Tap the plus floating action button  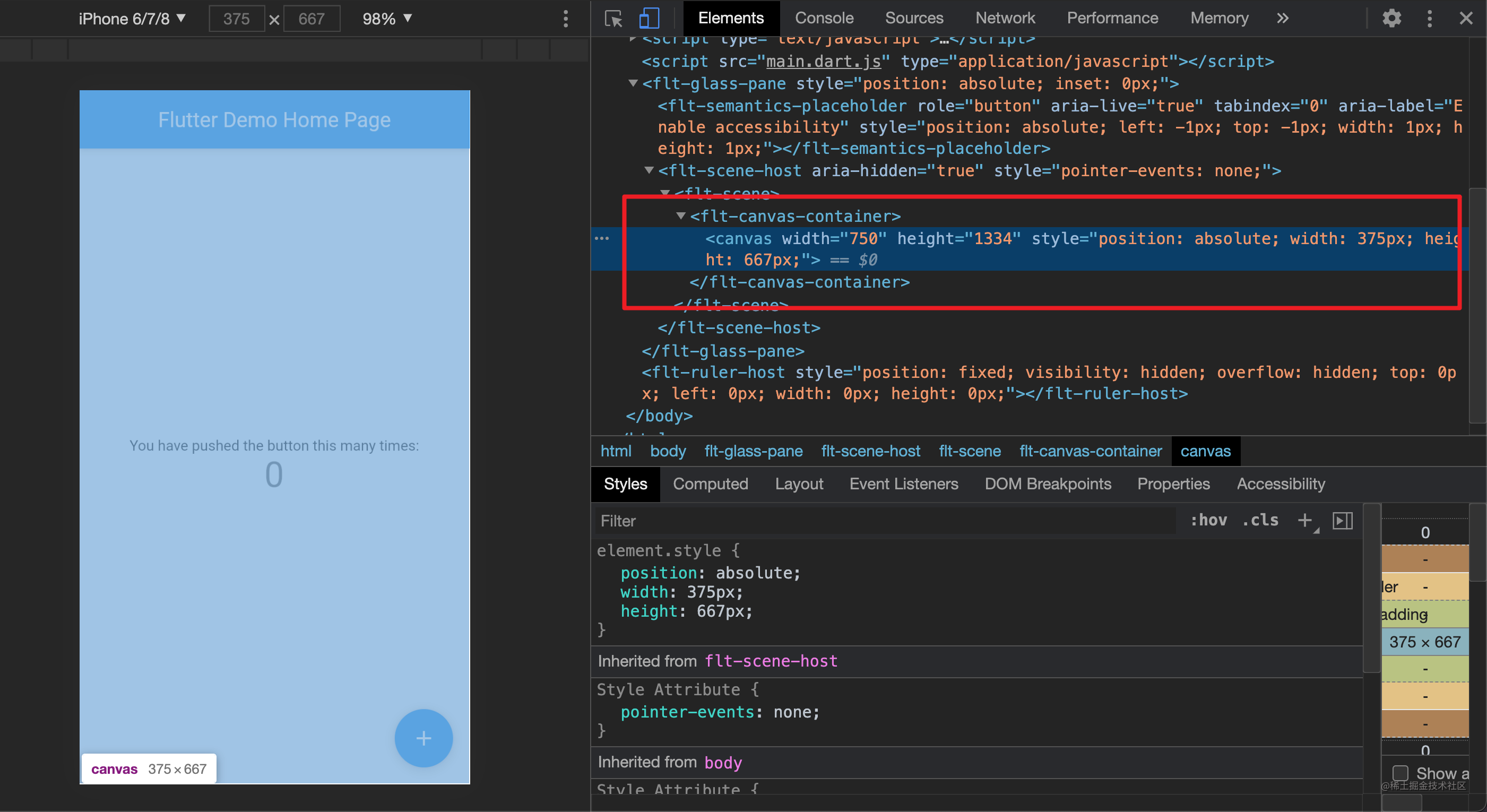tap(423, 738)
